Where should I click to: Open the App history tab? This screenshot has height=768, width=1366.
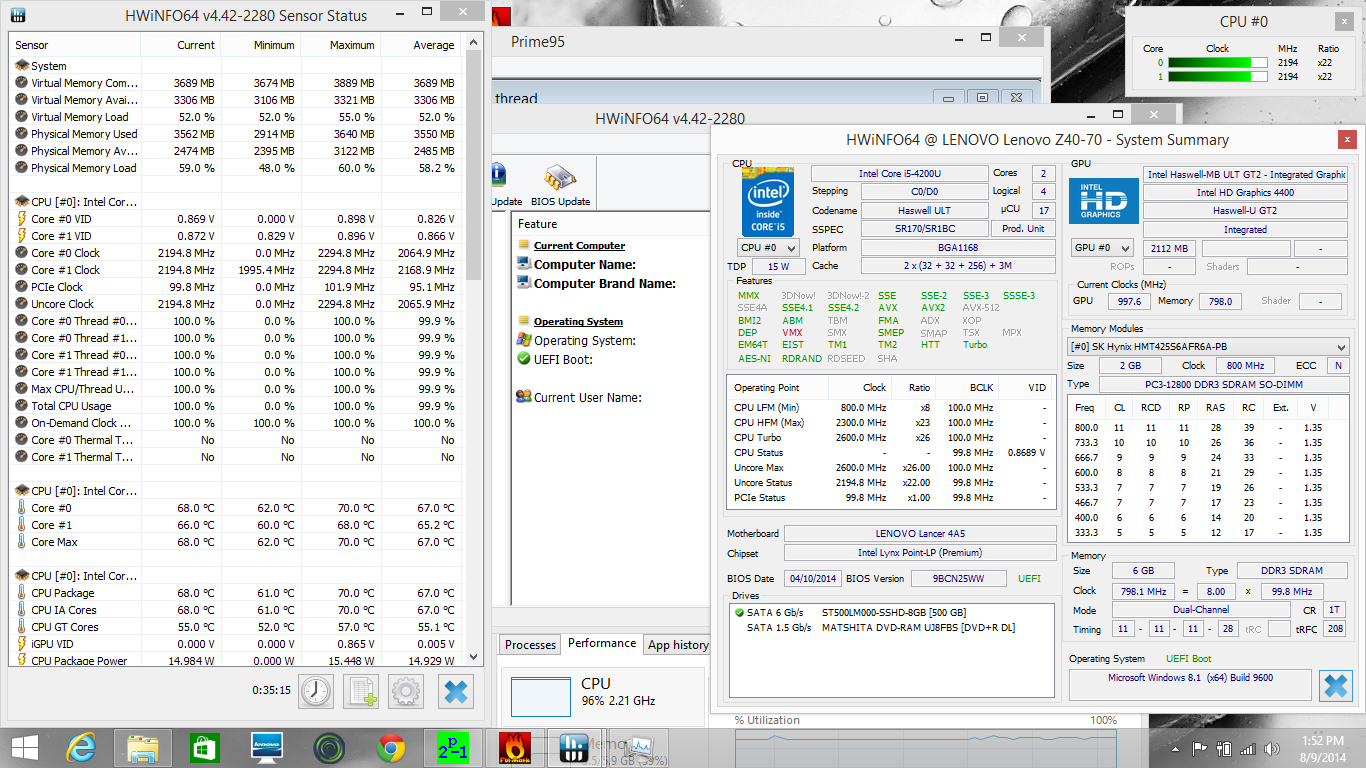pyautogui.click(x=678, y=645)
